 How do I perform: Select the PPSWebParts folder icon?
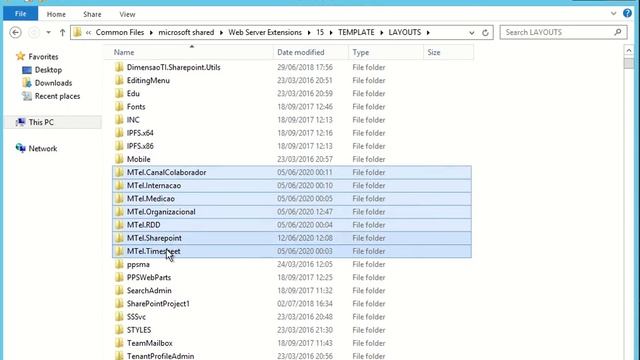point(119,277)
